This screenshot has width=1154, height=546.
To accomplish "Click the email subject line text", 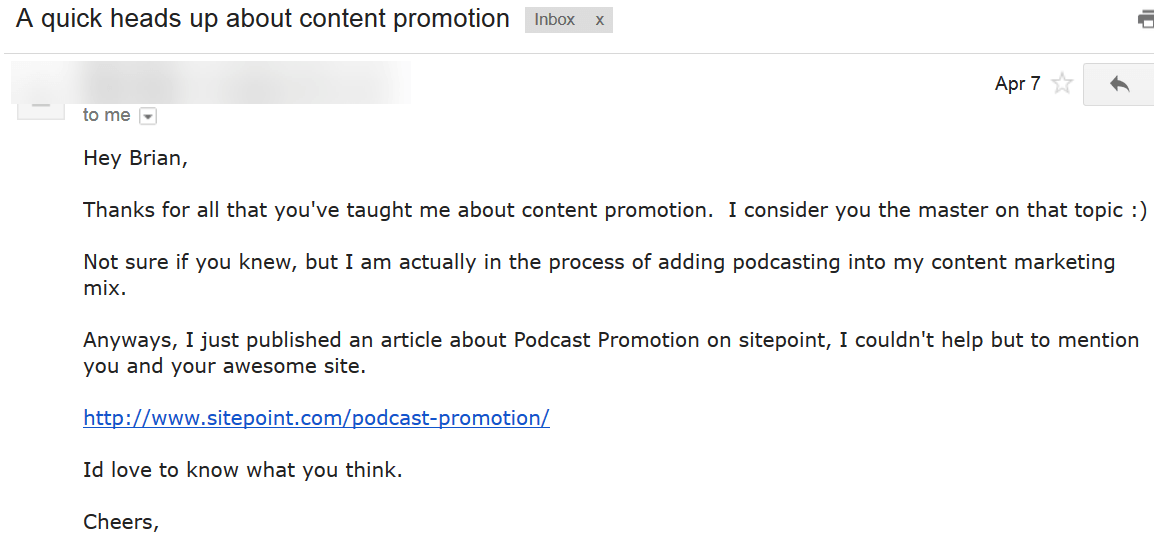I will pos(263,19).
